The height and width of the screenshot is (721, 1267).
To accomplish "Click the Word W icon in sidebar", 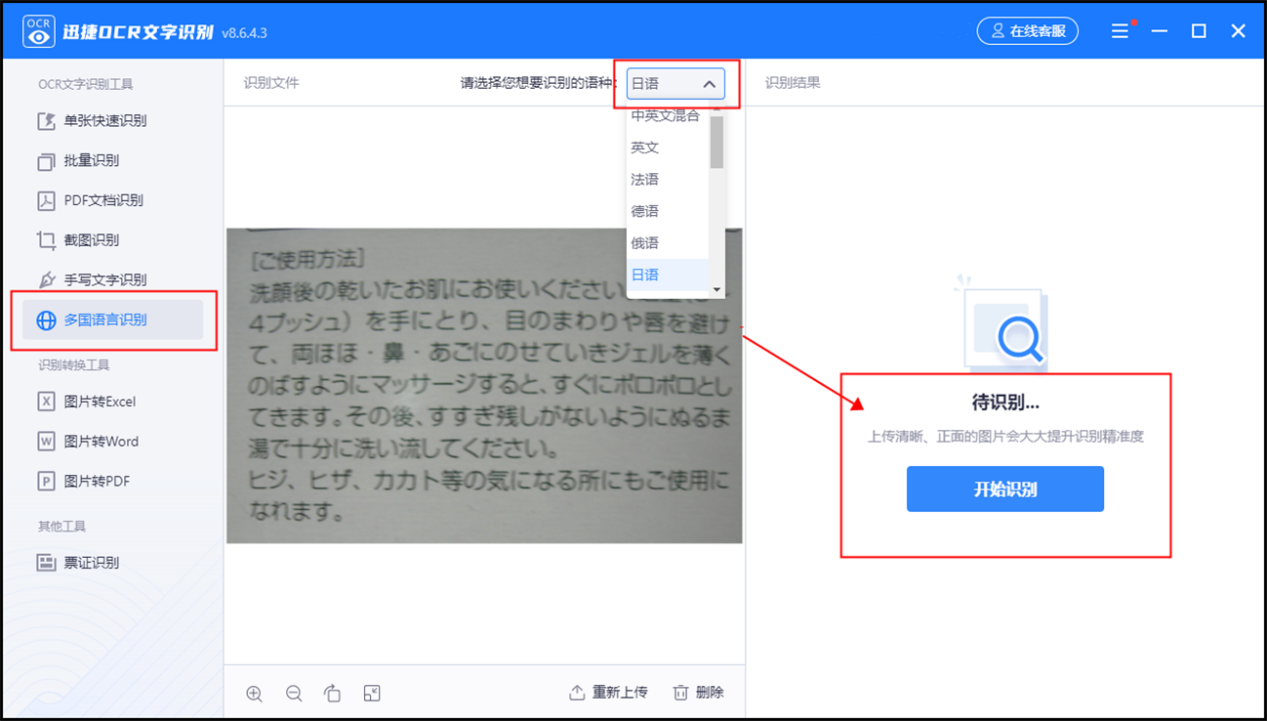I will pyautogui.click(x=46, y=441).
